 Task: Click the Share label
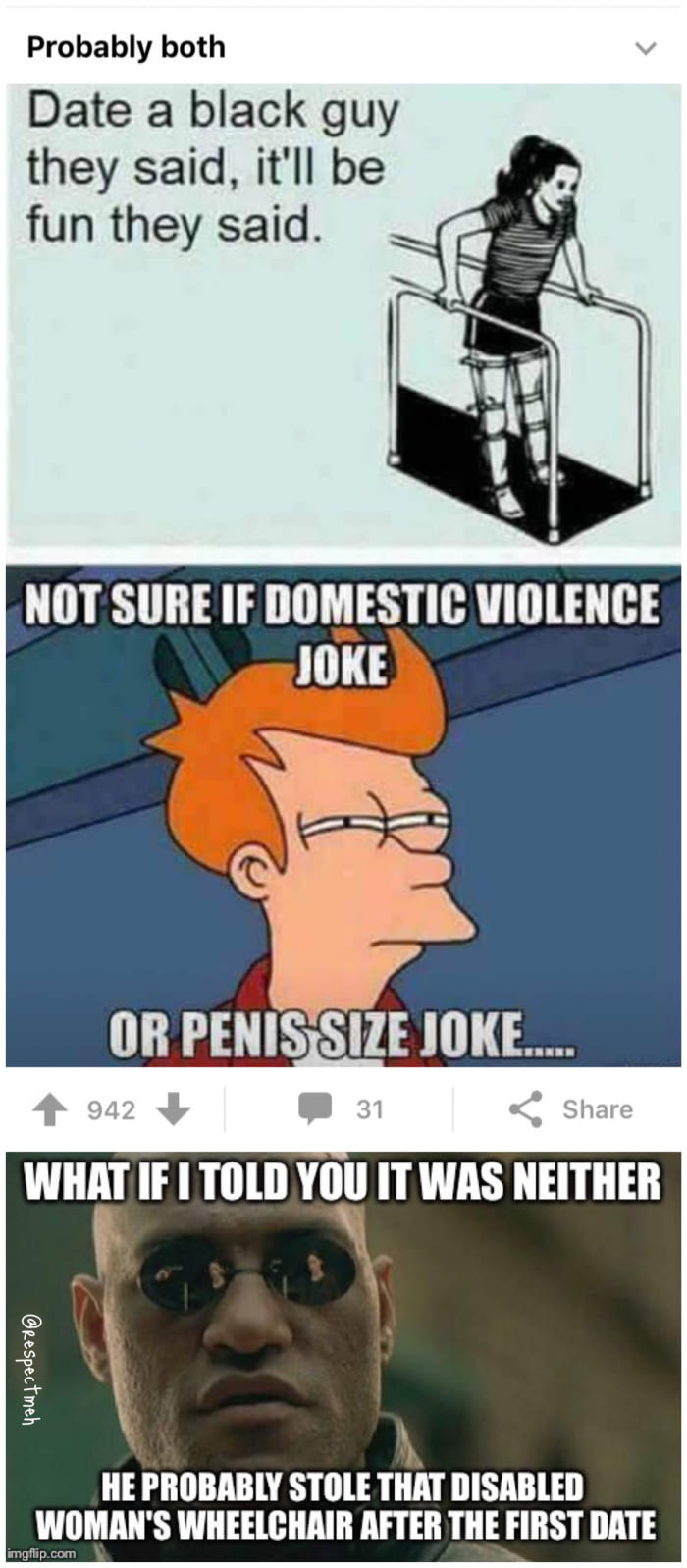[x=598, y=1109]
